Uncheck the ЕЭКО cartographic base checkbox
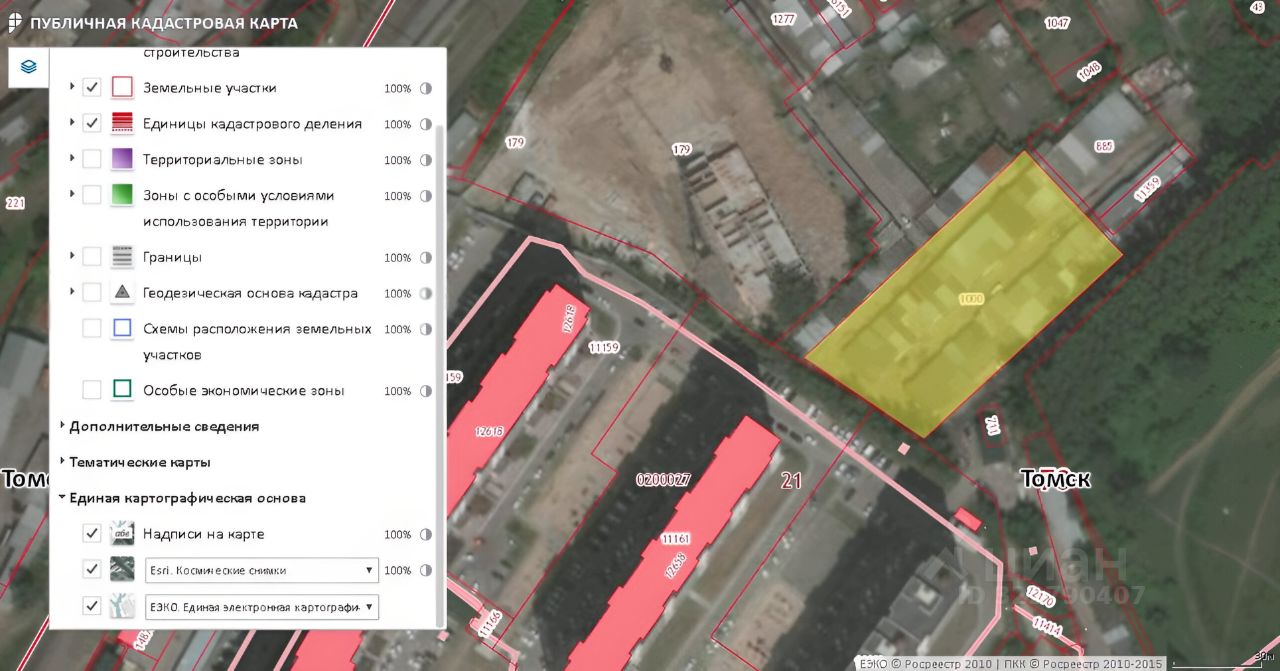Image resolution: width=1280 pixels, height=671 pixels. 92,606
